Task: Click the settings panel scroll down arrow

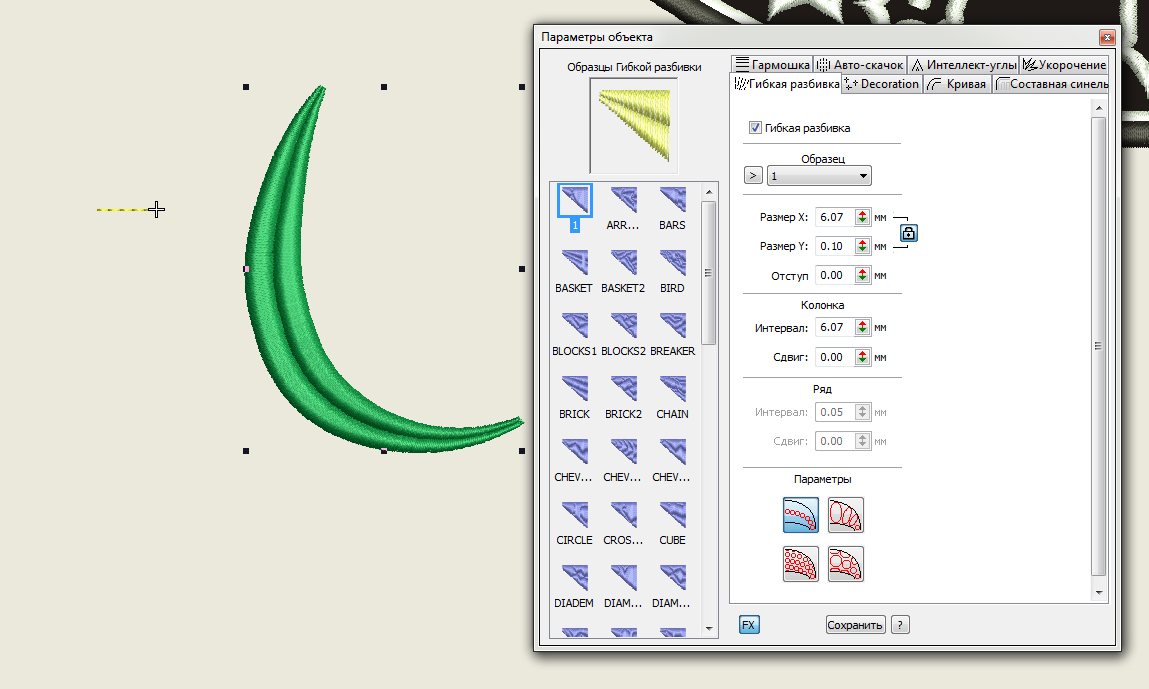Action: pos(1098,592)
